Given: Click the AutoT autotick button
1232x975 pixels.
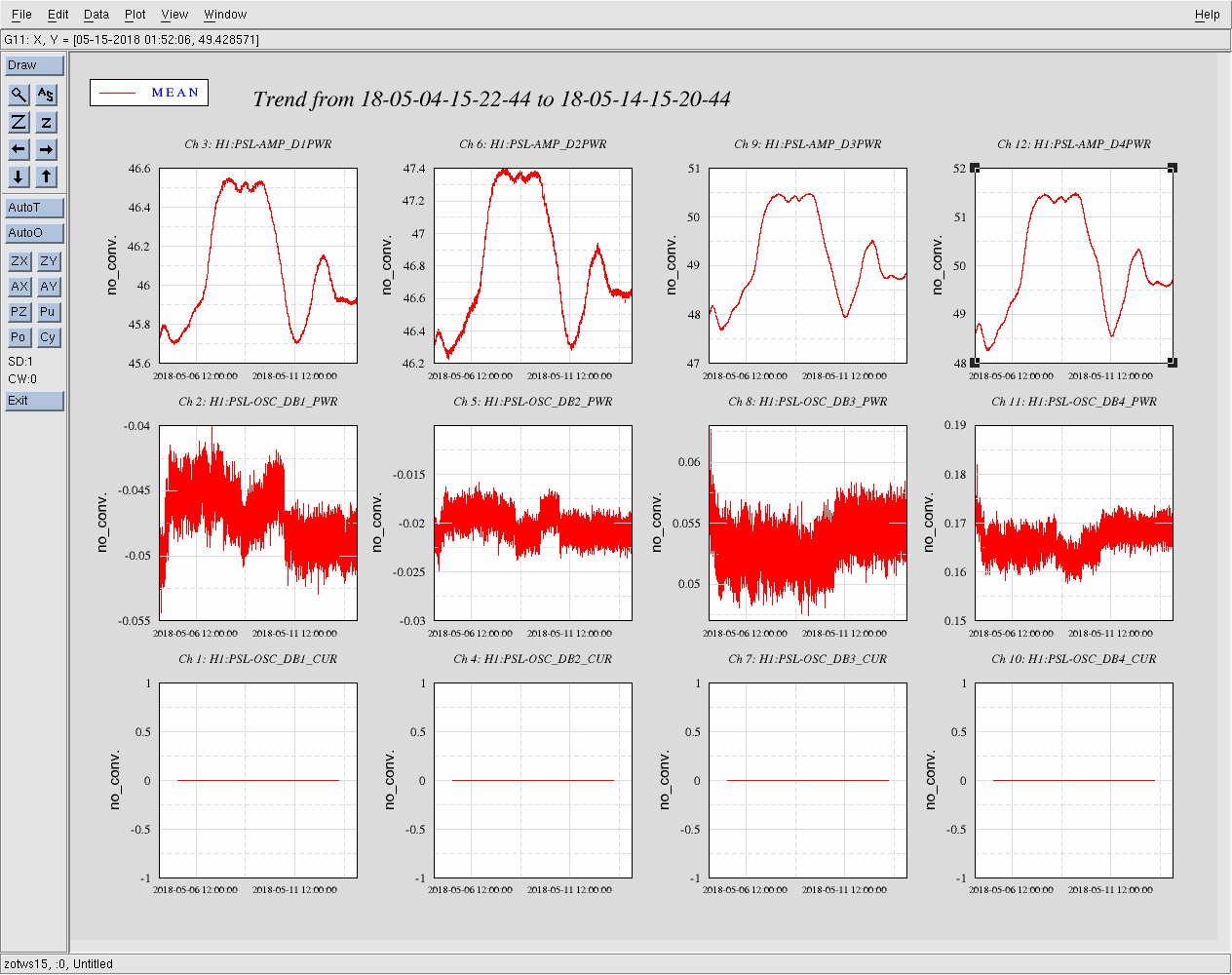Looking at the screenshot, I should (34, 208).
